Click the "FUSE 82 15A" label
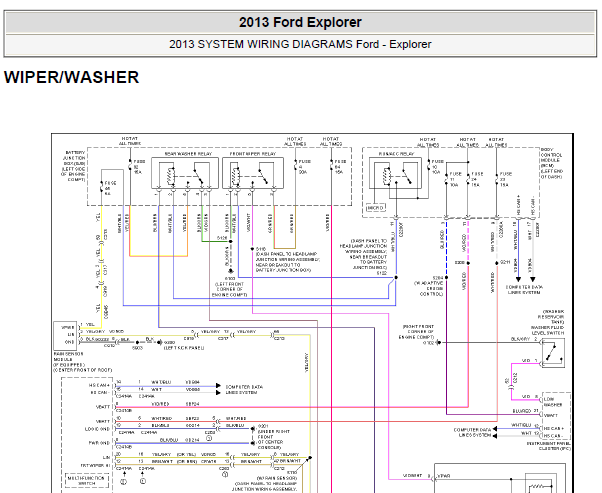This screenshot has height=493, width=602. (x=139, y=167)
